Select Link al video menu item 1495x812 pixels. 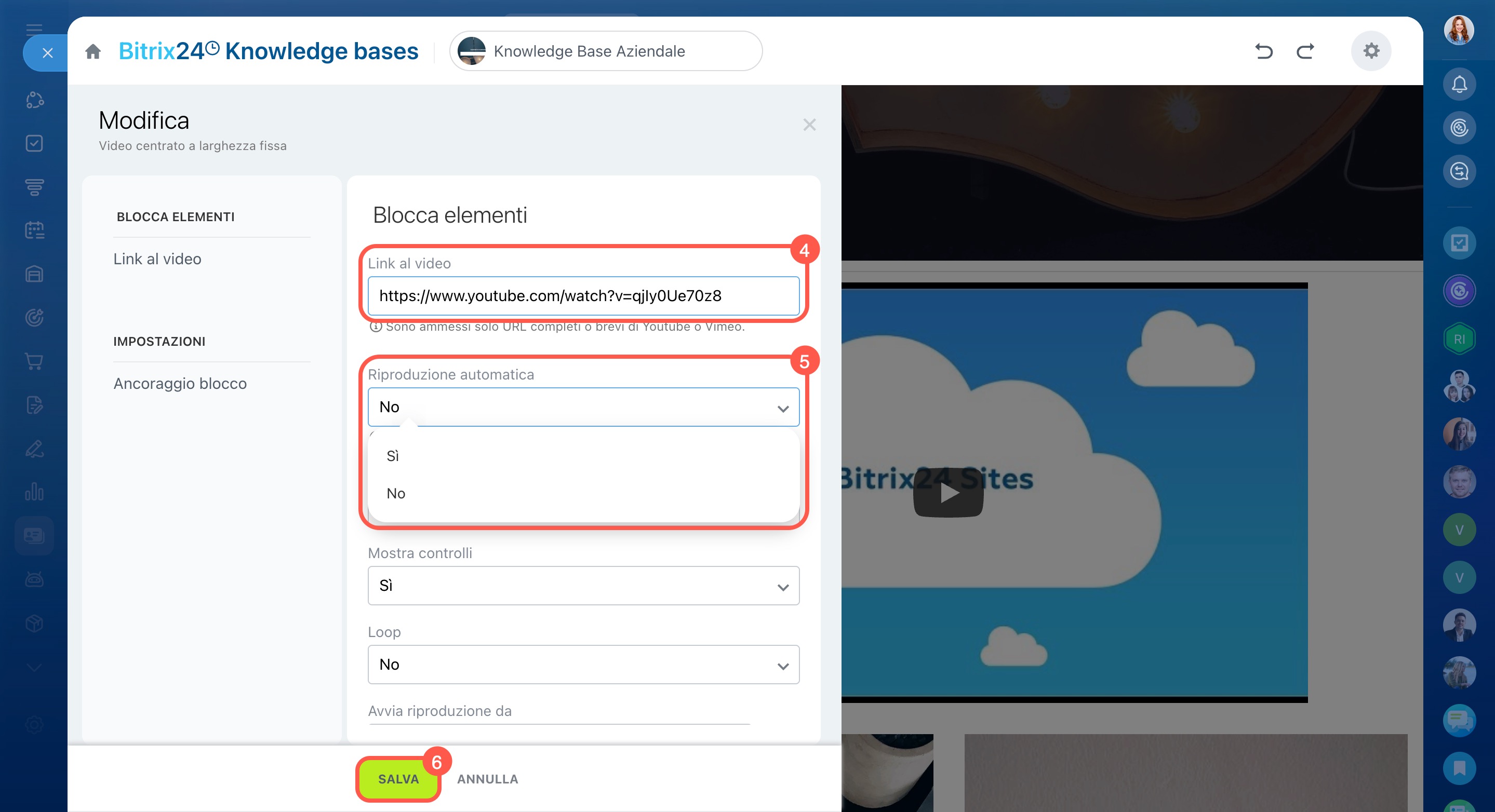tap(157, 259)
